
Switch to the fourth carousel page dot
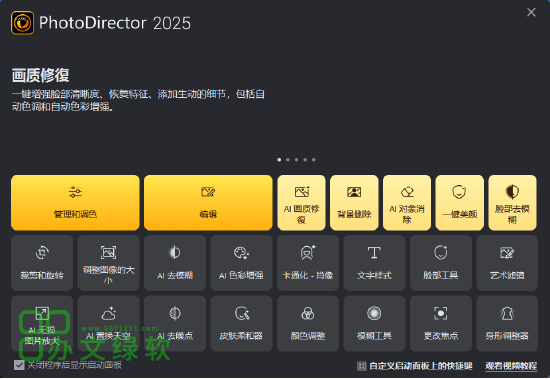click(x=305, y=160)
